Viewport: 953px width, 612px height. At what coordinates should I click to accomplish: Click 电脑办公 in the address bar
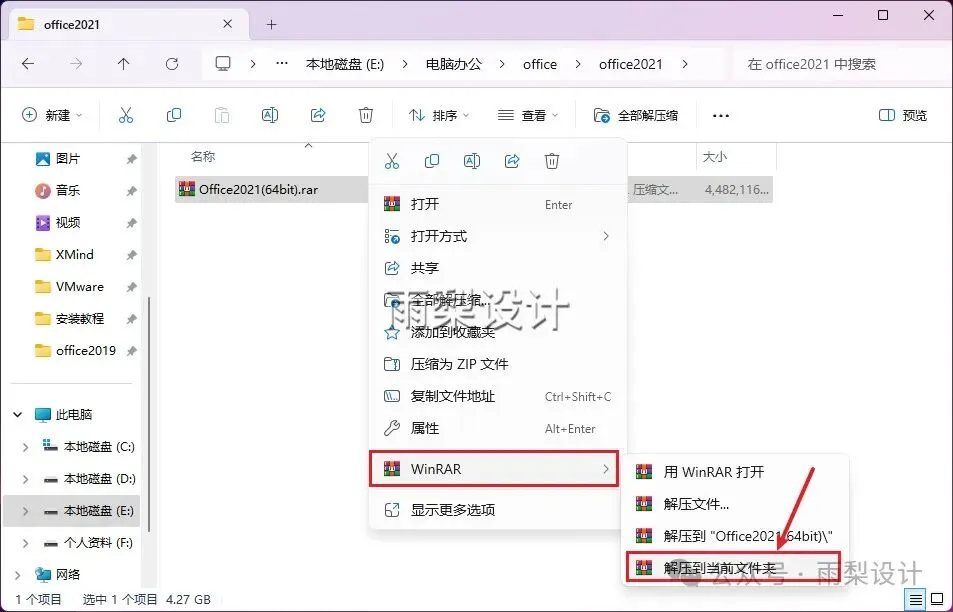[x=453, y=64]
